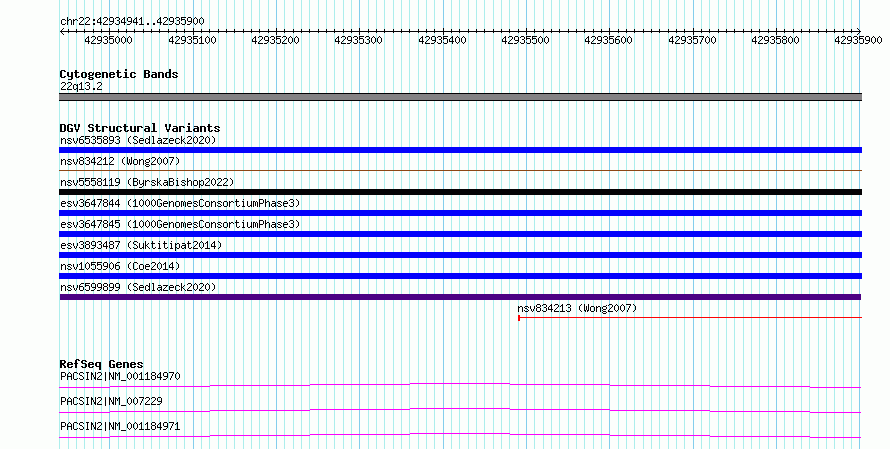Click the red line for nsv834213
The width and height of the screenshot is (890, 449).
click(x=690, y=318)
